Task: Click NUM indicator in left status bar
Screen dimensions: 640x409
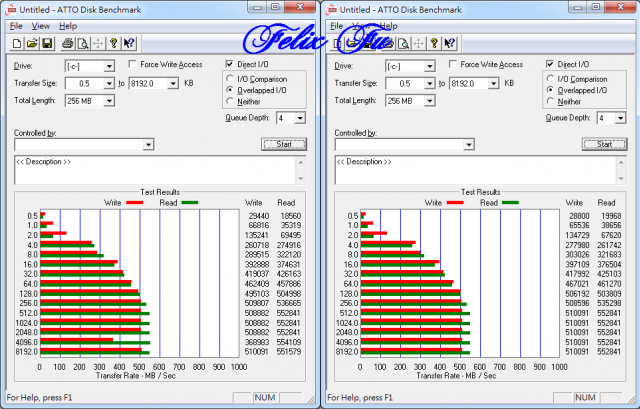Action: [x=264, y=398]
